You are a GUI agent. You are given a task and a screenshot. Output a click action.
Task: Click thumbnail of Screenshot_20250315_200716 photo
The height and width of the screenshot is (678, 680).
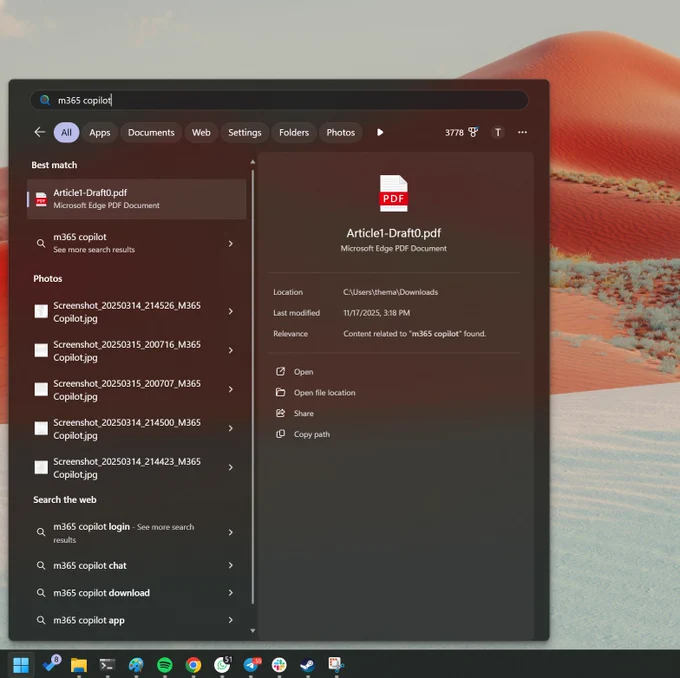pos(41,350)
